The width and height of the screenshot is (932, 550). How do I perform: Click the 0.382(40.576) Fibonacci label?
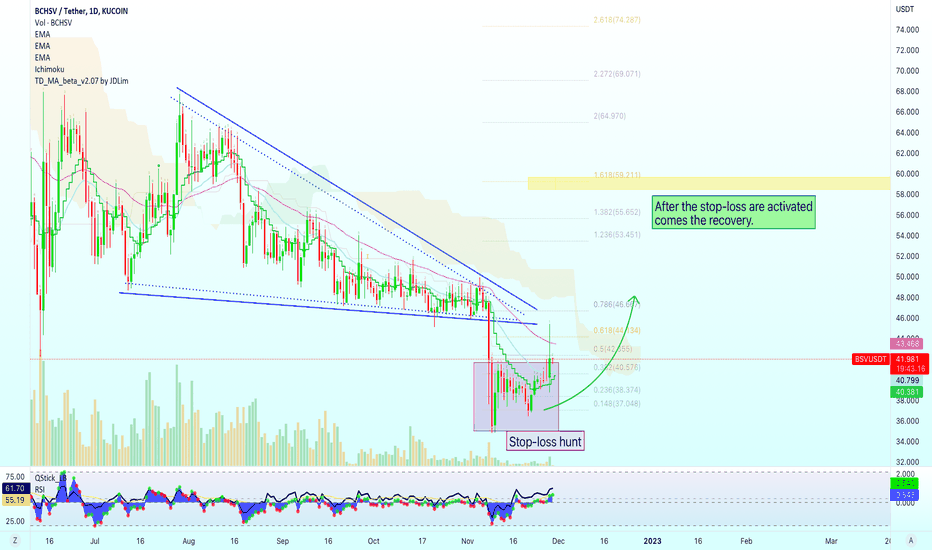tap(617, 367)
